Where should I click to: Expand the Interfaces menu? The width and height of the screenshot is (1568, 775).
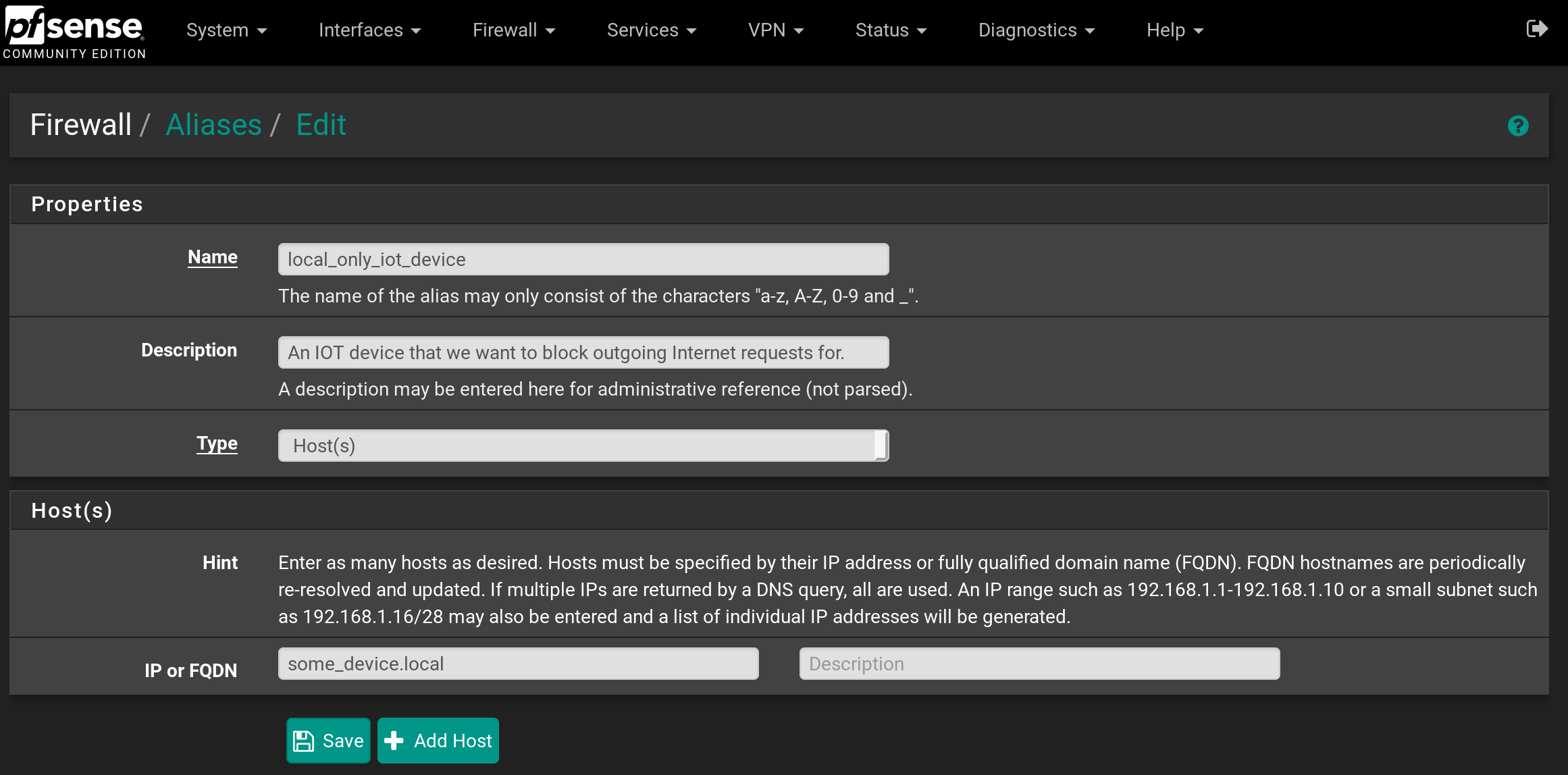[369, 30]
